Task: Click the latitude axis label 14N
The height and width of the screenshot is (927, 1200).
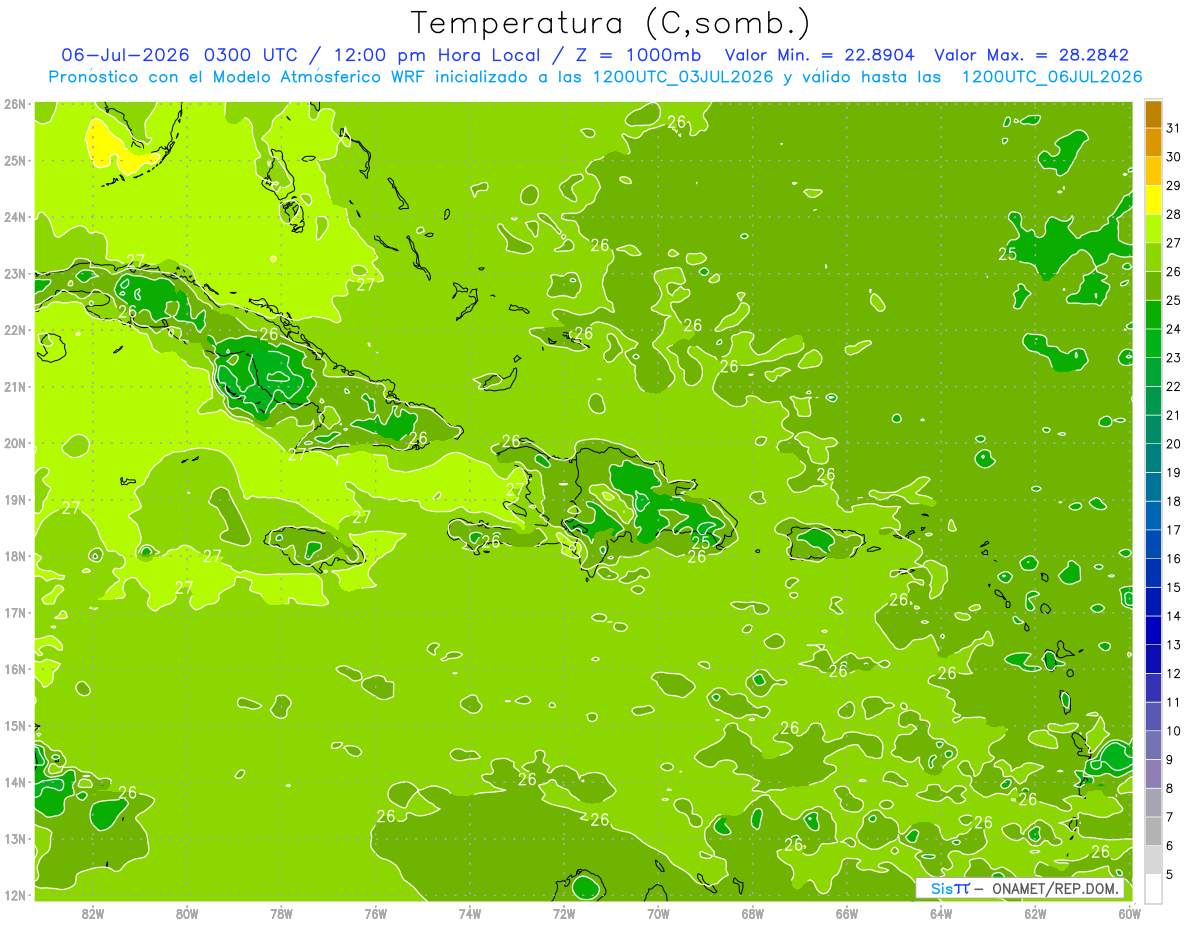Action: (15, 781)
